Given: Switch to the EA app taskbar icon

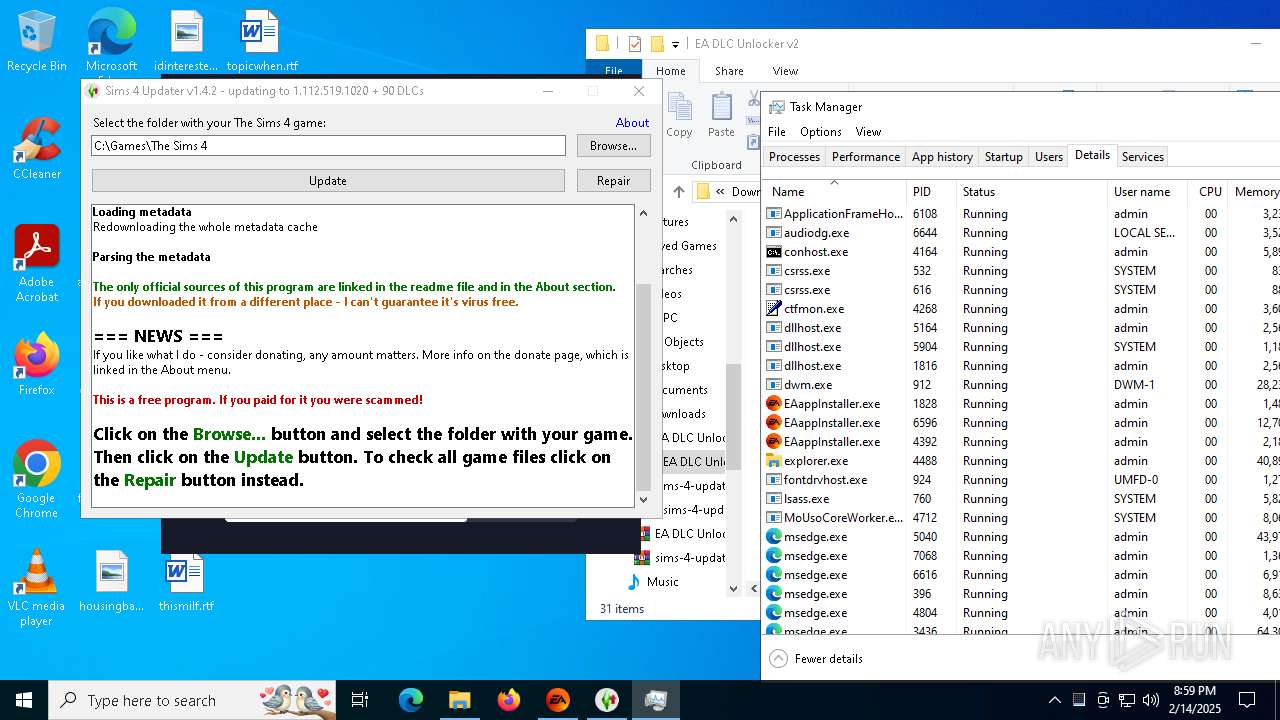Looking at the screenshot, I should tap(558, 700).
